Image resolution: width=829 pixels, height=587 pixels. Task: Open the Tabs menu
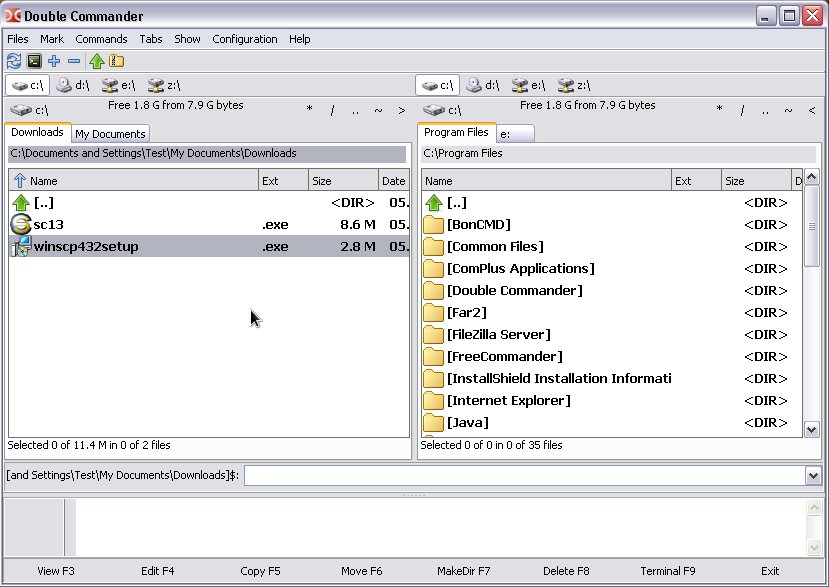pyautogui.click(x=151, y=39)
